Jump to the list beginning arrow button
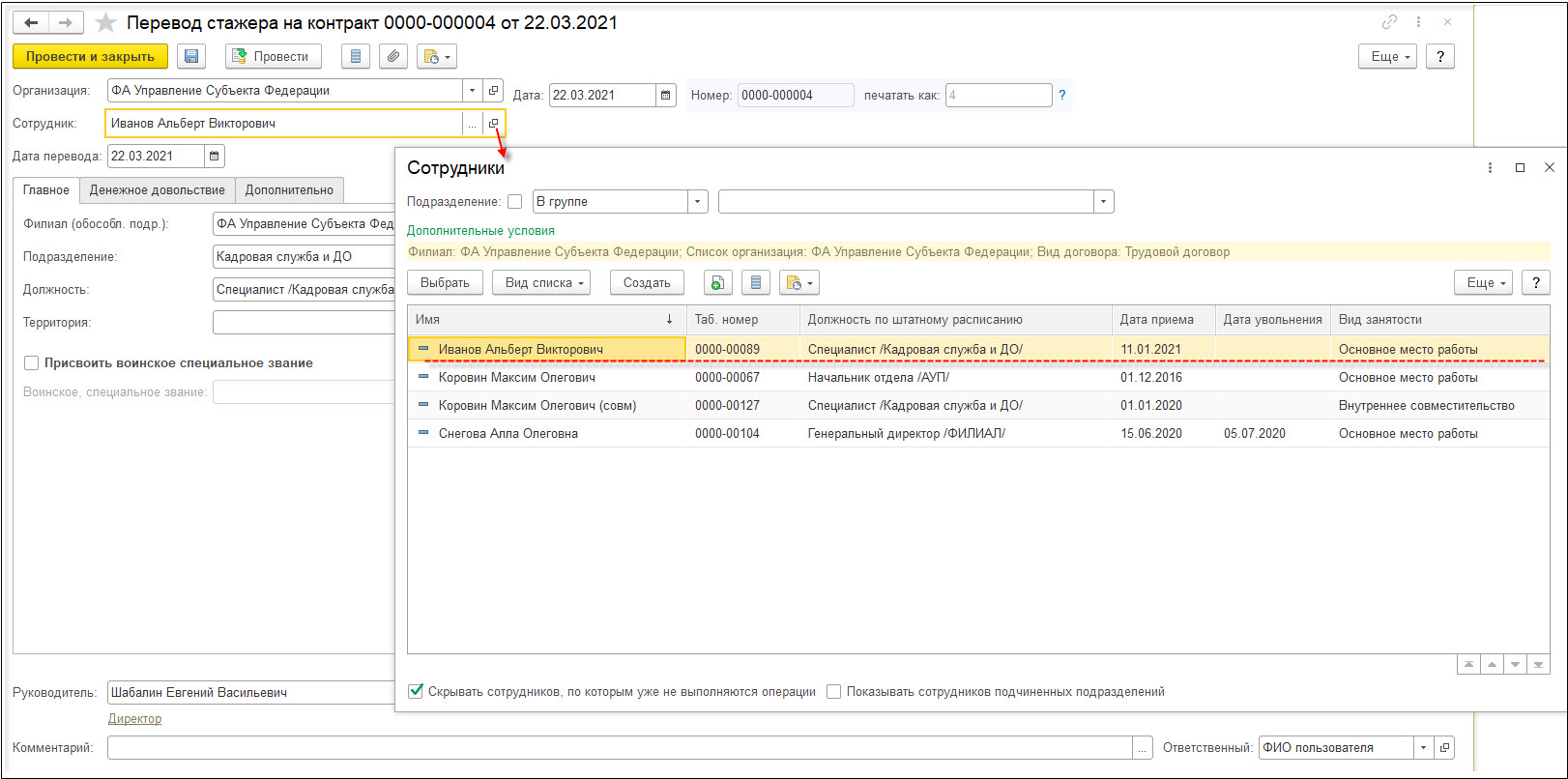This screenshot has width=1568, height=779. pyautogui.click(x=1468, y=664)
